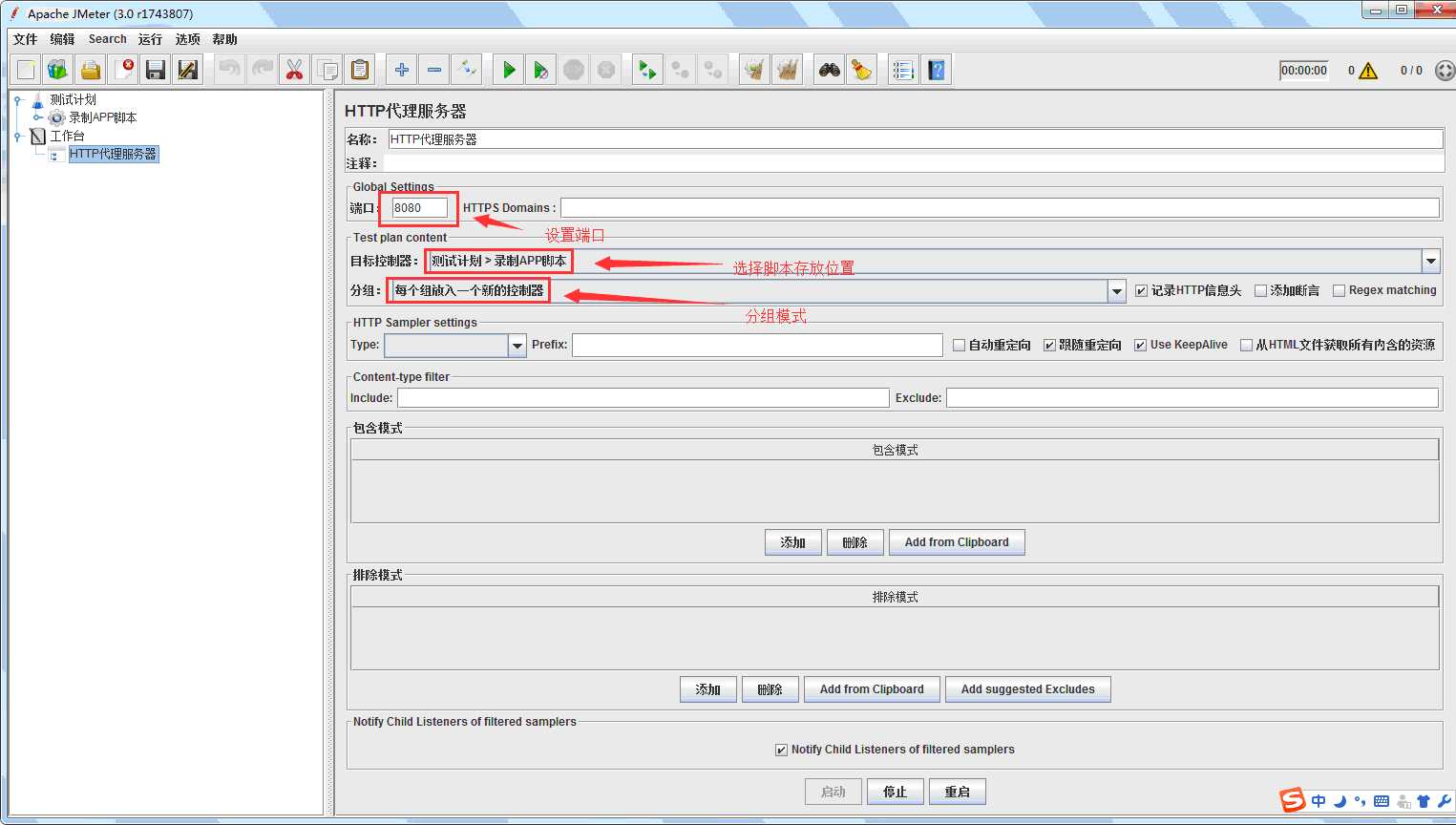Enable Regex matching checkbox
1456x825 pixels.
tap(1339, 291)
